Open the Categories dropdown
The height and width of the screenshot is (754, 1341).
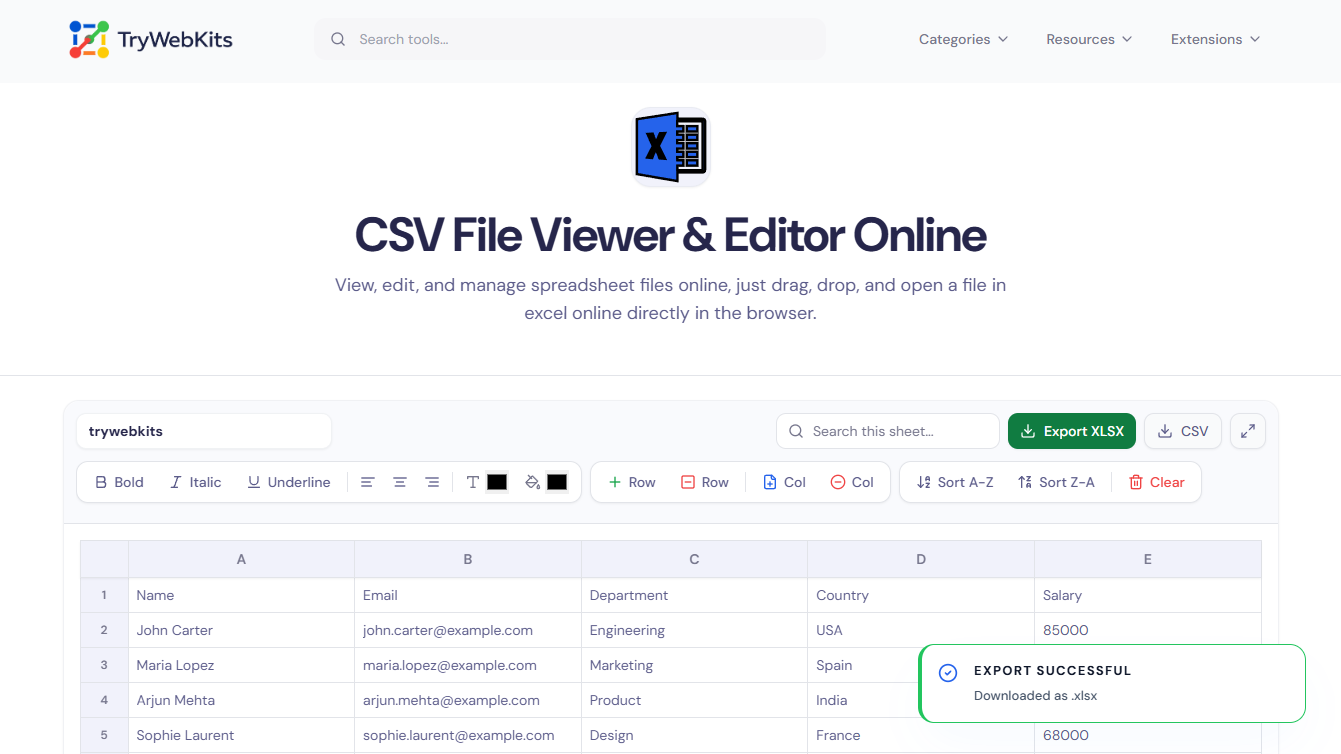click(x=961, y=39)
